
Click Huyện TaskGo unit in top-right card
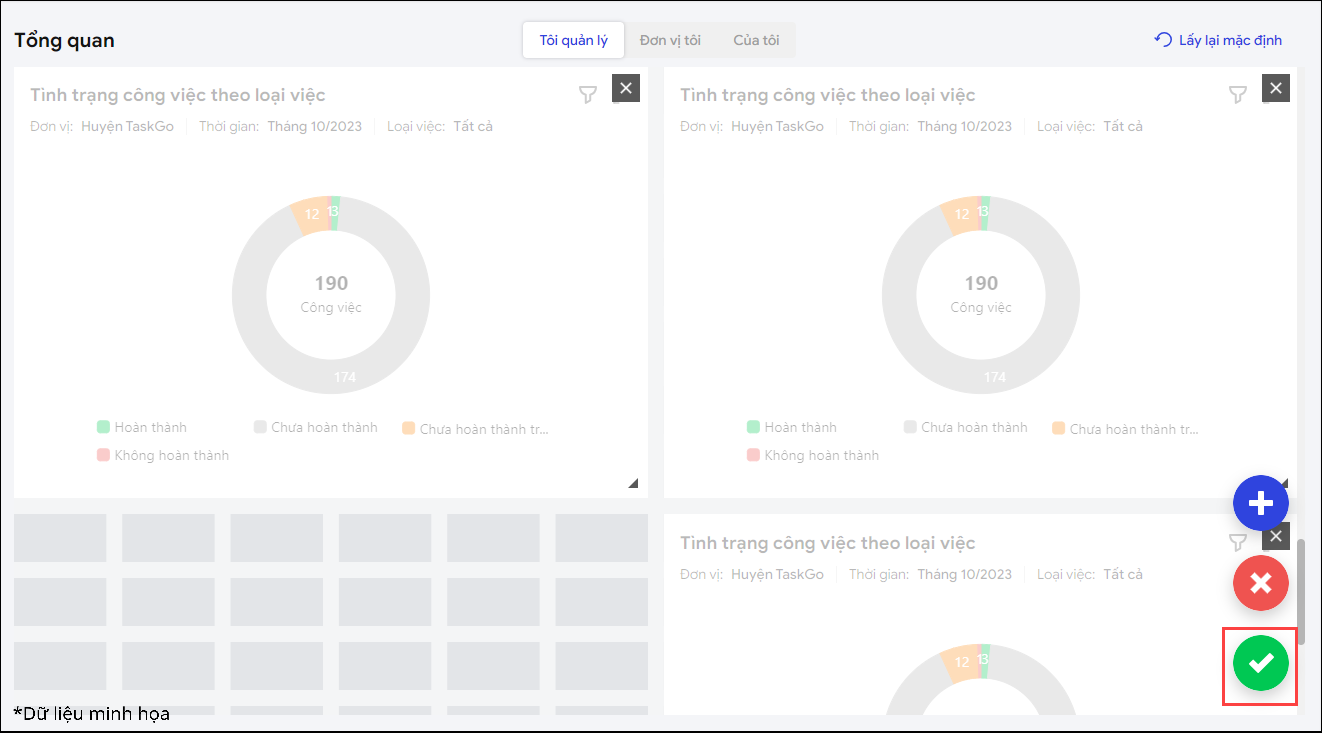pos(777,126)
